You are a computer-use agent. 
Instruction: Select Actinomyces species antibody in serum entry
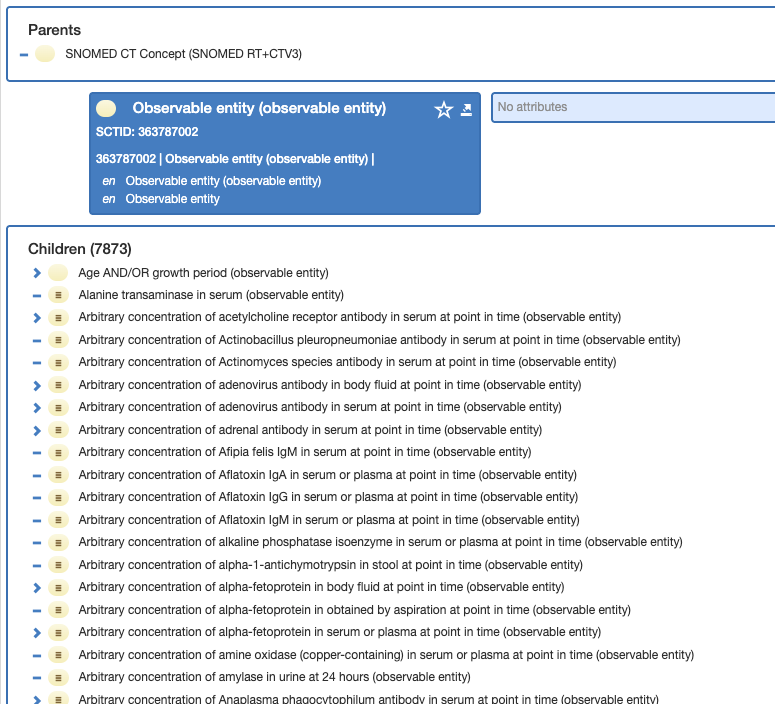coord(347,362)
